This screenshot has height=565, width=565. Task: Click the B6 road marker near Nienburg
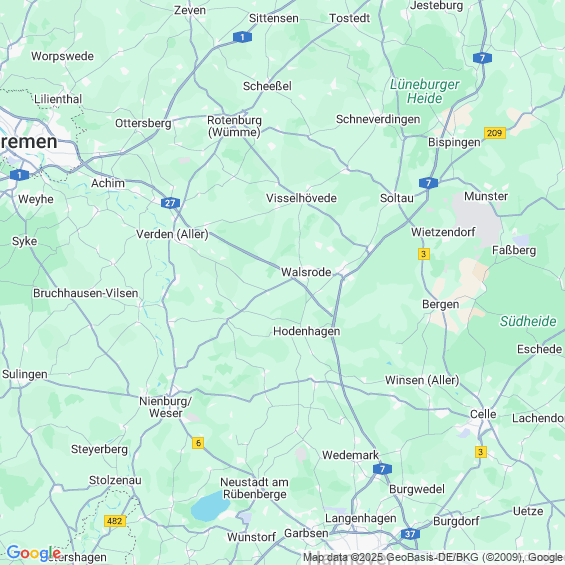point(198,442)
